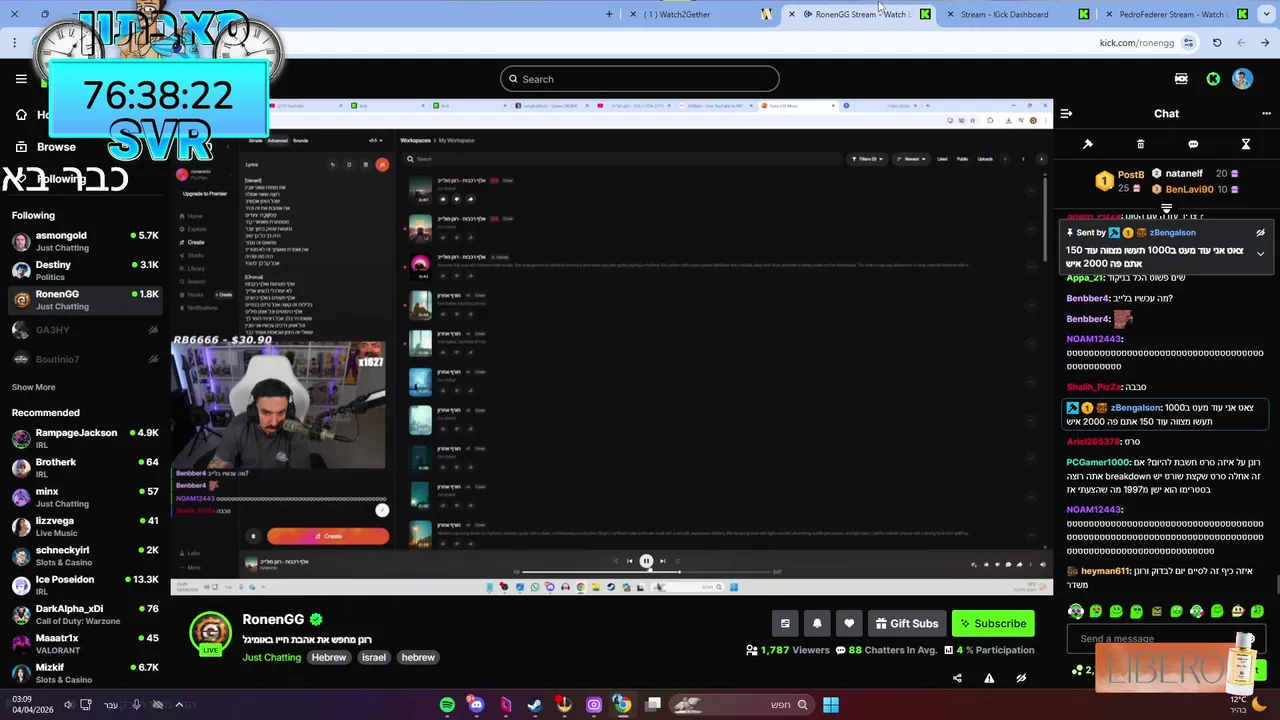Click orange Create button in stream

(x=328, y=536)
